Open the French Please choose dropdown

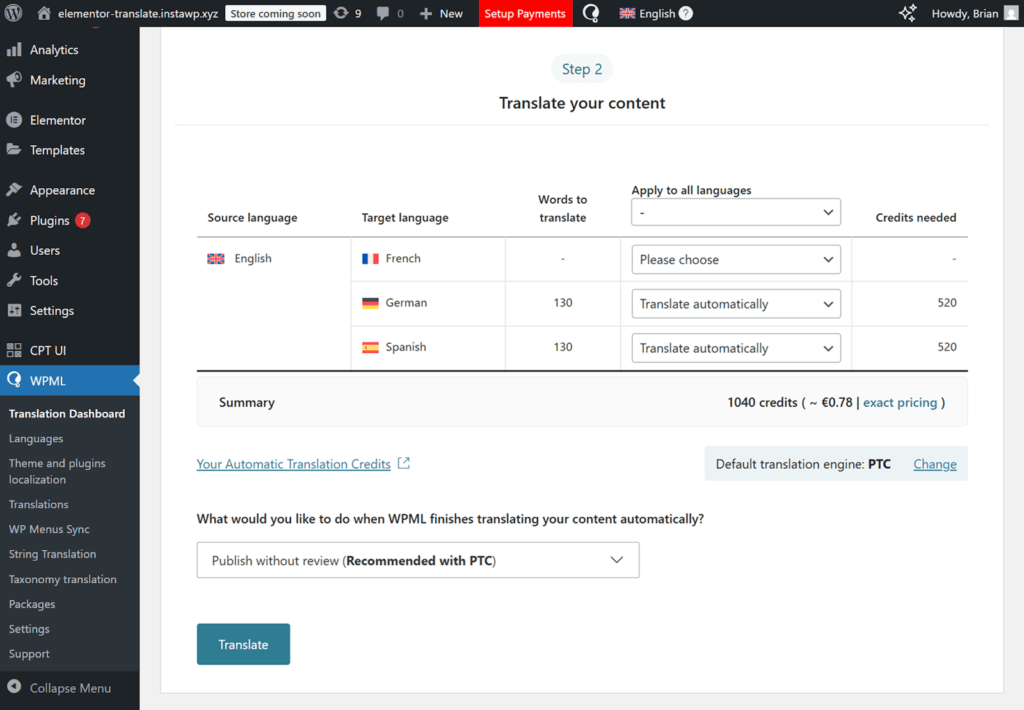735,259
